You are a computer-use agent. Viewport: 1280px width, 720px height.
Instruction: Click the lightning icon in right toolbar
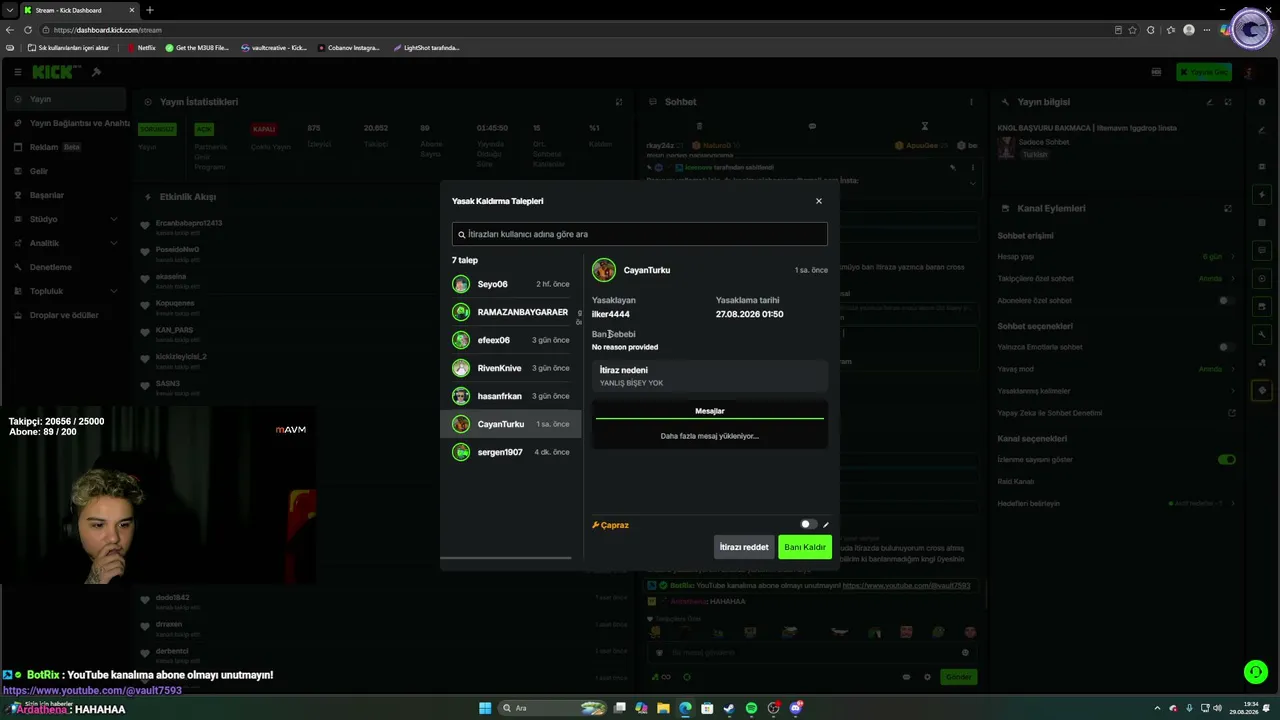(1263, 194)
